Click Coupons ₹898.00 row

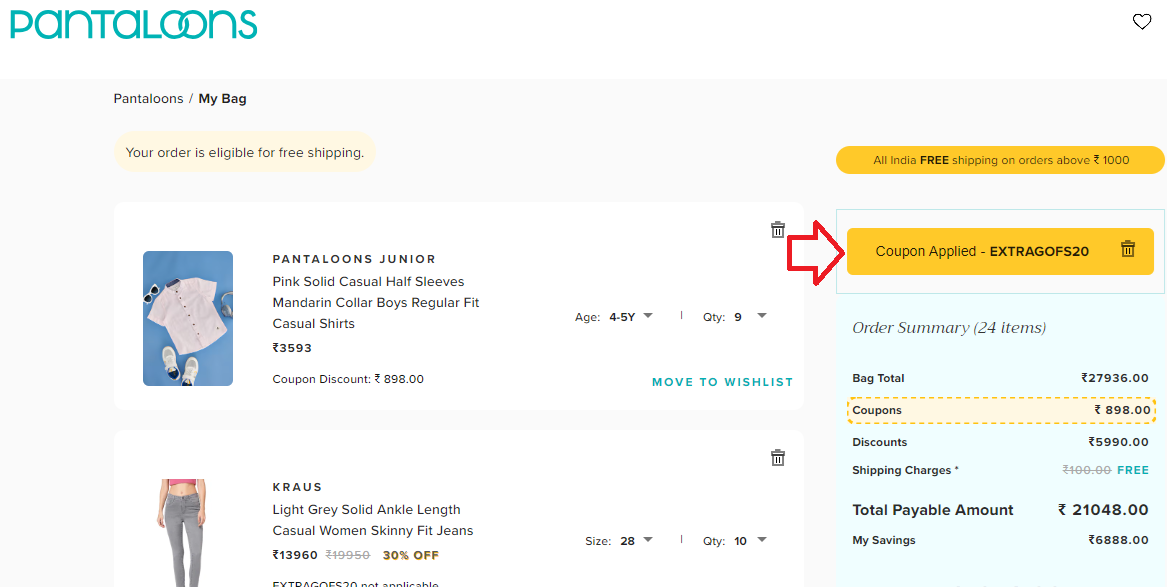pos(1000,410)
